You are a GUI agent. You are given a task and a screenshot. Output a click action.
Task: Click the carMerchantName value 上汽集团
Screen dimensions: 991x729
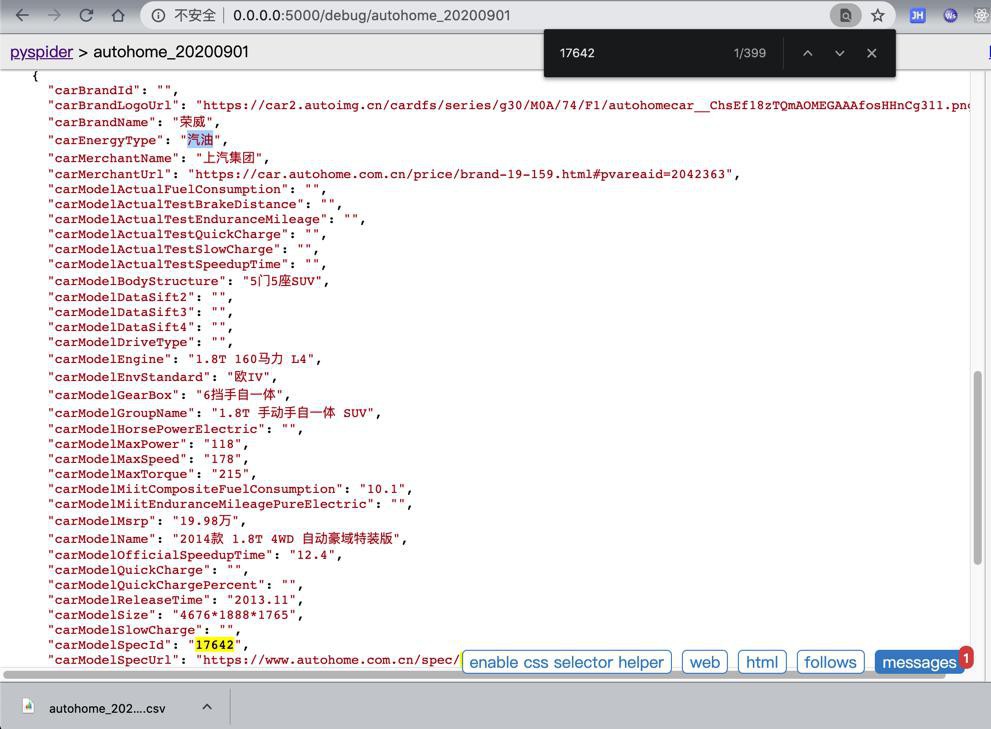229,157
